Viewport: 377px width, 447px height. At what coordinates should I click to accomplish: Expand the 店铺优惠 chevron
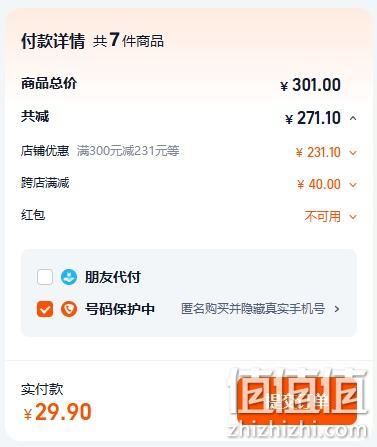pyautogui.click(x=353, y=153)
